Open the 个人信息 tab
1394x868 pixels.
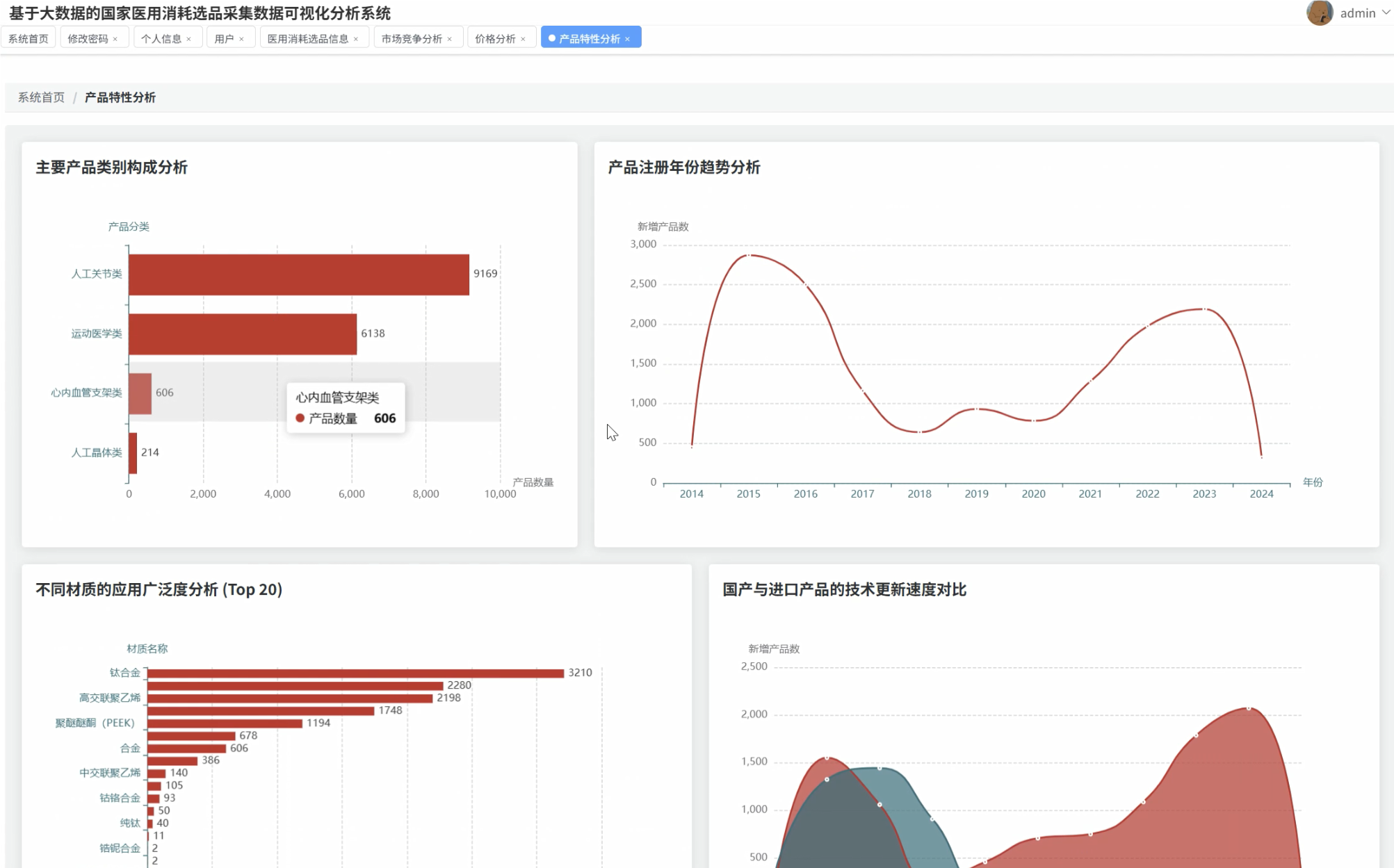(x=161, y=38)
